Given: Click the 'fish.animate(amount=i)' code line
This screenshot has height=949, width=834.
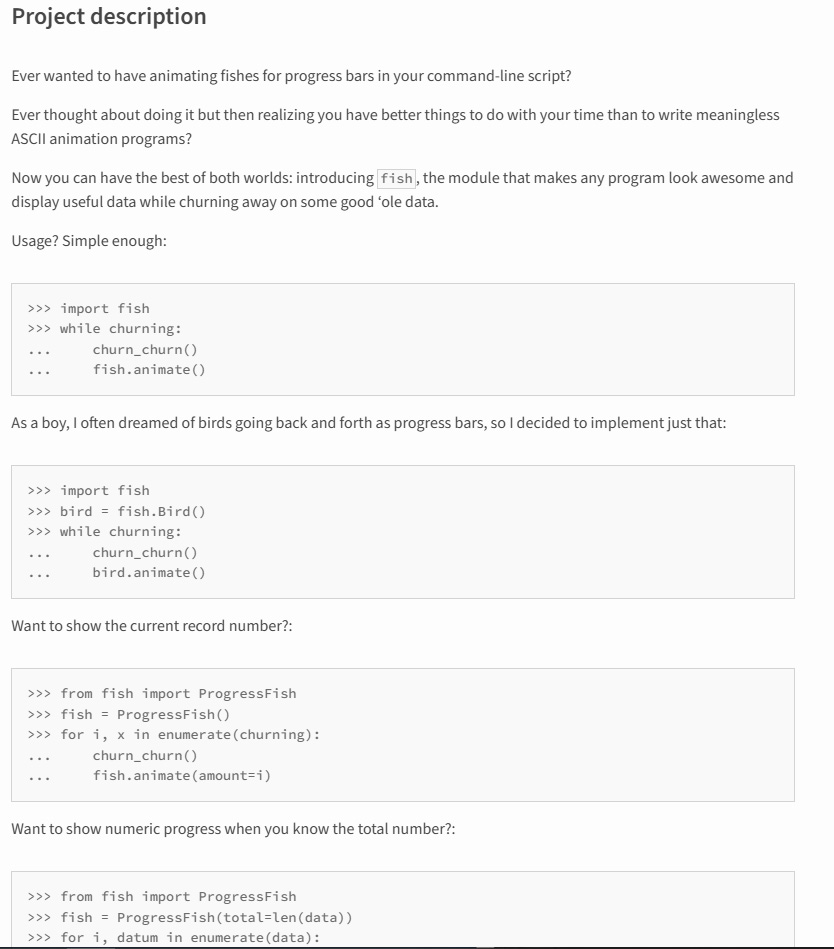Looking at the screenshot, I should click(x=182, y=776).
